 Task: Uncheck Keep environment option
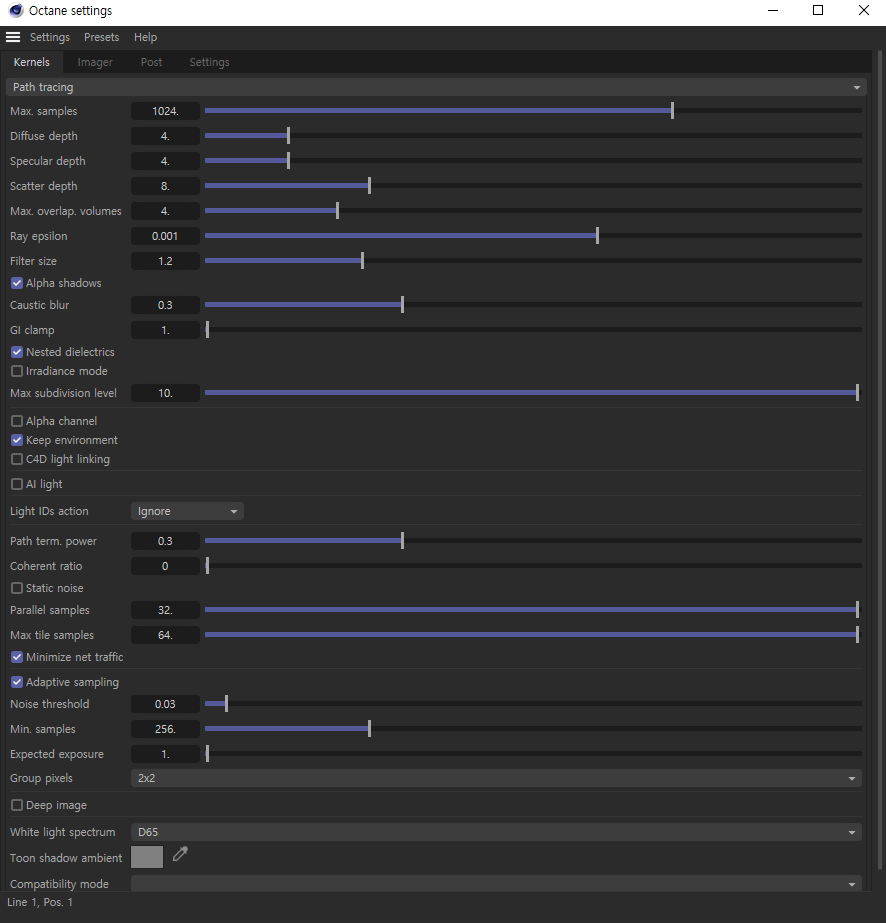point(17,440)
